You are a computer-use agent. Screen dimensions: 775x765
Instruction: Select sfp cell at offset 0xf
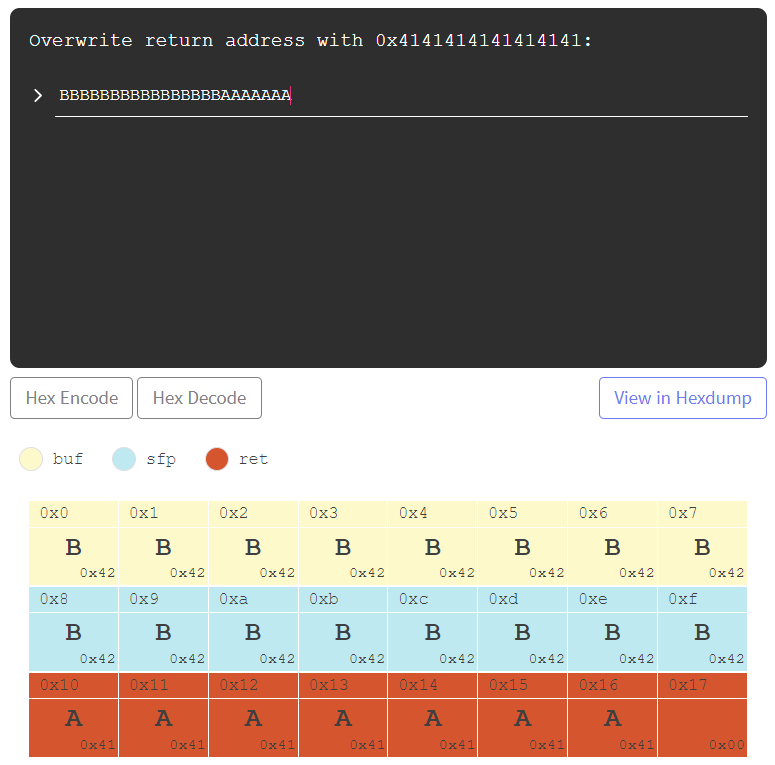tap(702, 629)
